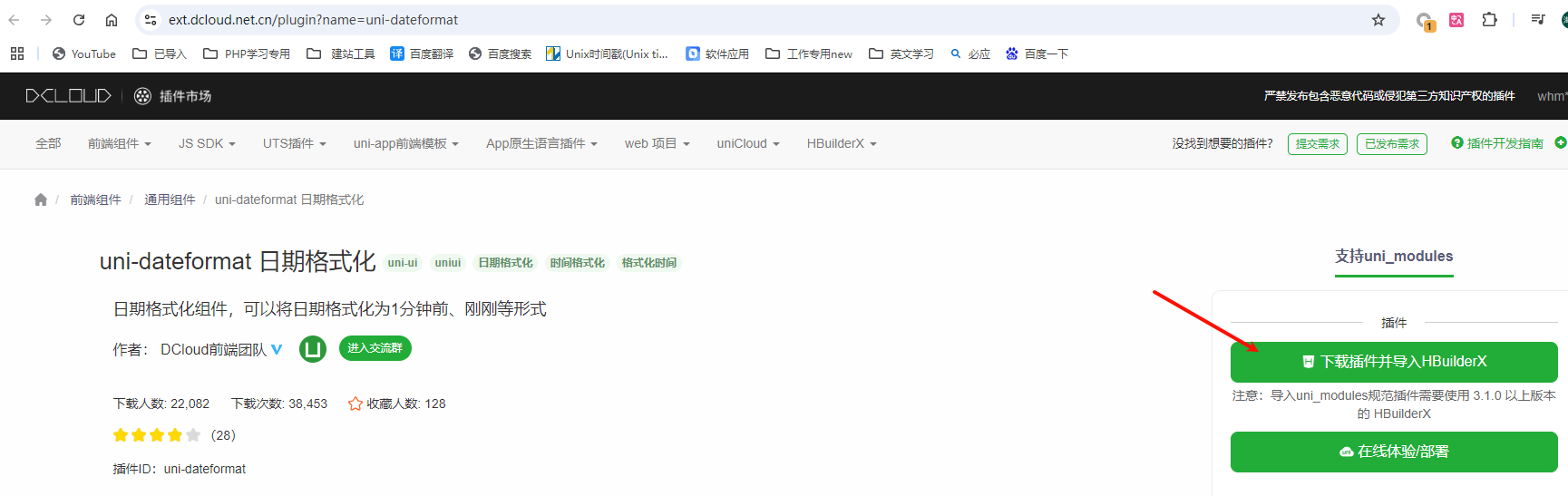Open the PHP学习专用 bookmark folder
Viewport: 1568px width, 496px height.
pyautogui.click(x=247, y=53)
